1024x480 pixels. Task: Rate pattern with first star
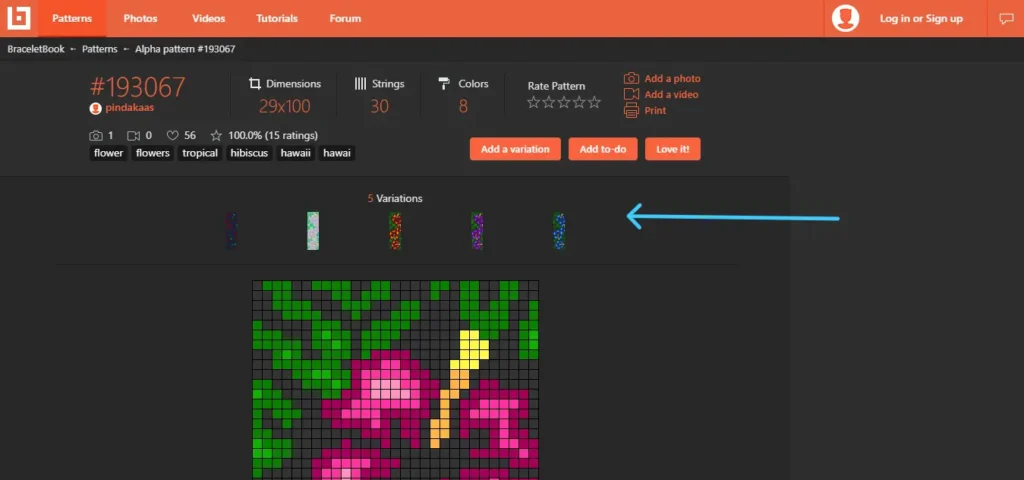pyautogui.click(x=534, y=102)
